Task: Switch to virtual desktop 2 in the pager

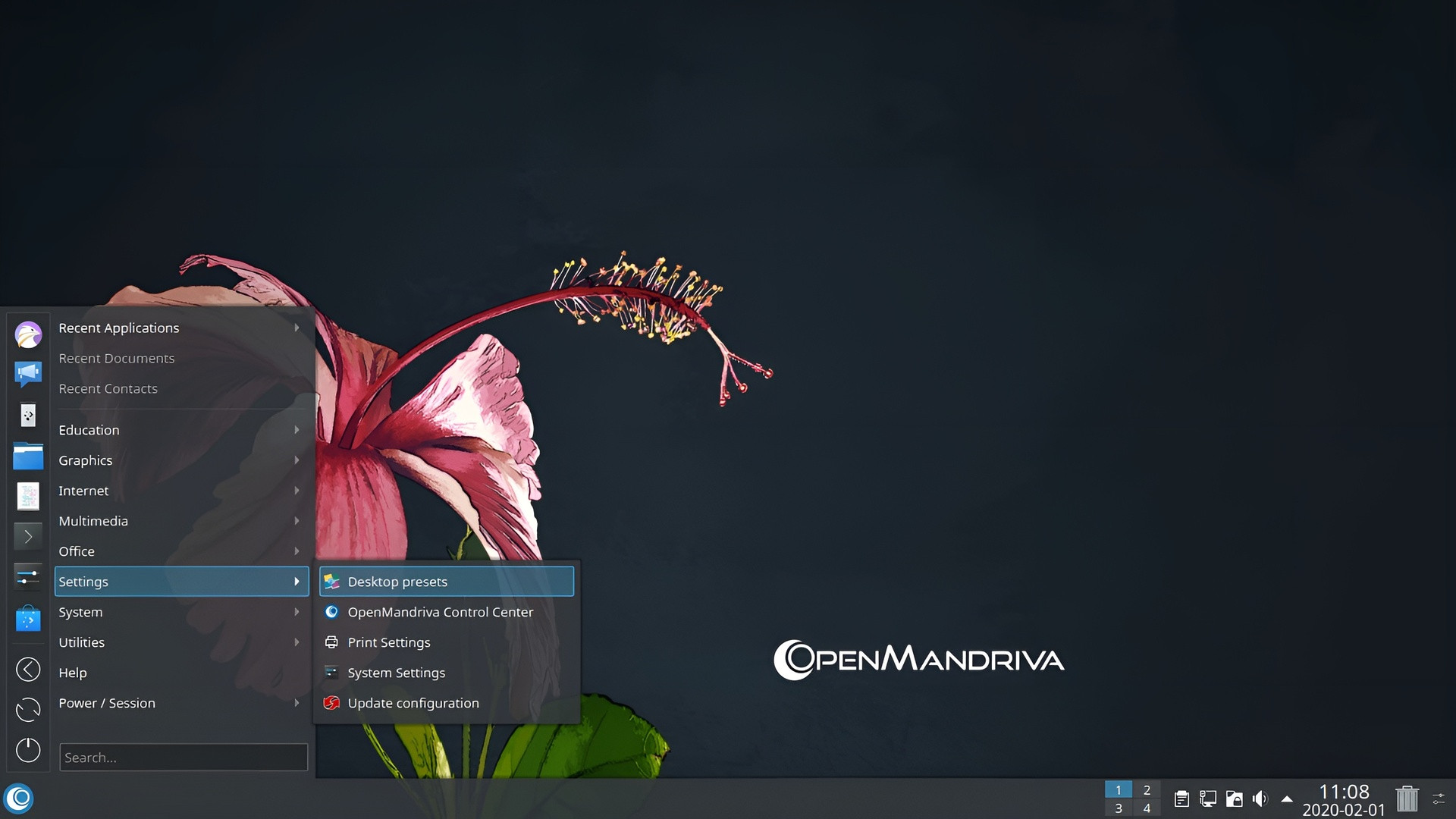Action: tap(1147, 790)
